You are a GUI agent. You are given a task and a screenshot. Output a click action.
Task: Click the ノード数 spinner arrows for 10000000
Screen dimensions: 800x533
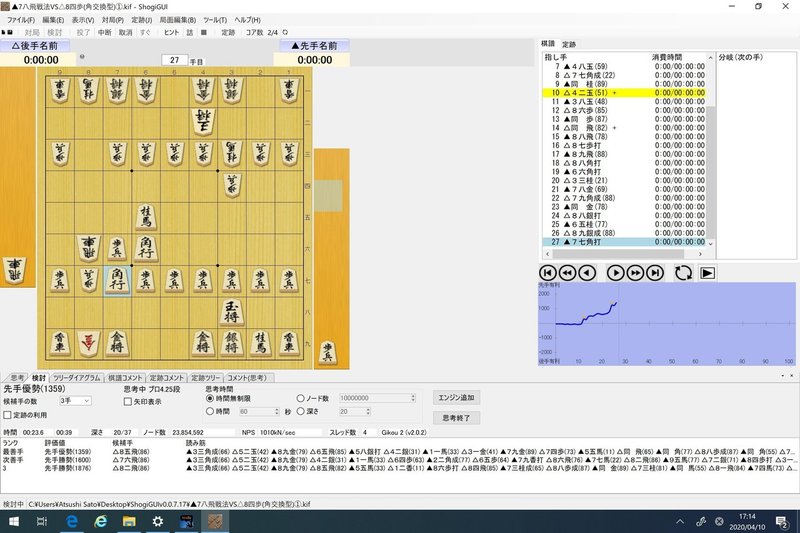413,398
